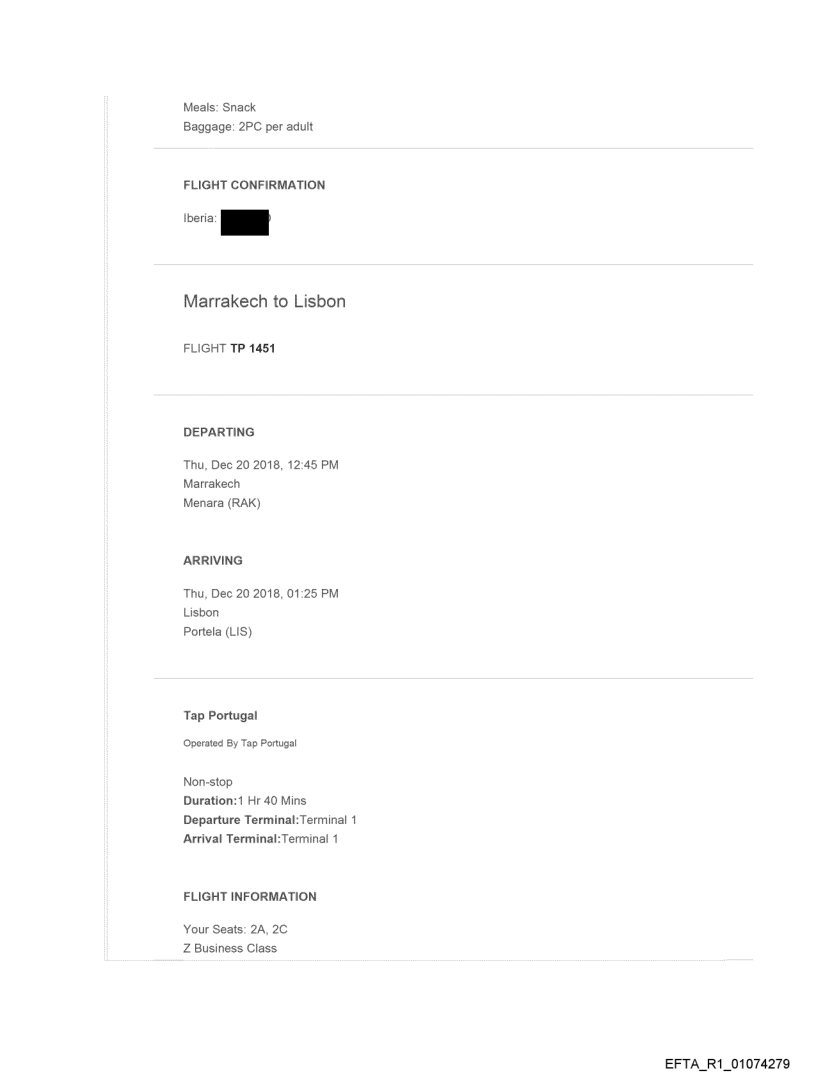
Task: Select the 12:45 PM departure date line
Action: click(x=260, y=465)
